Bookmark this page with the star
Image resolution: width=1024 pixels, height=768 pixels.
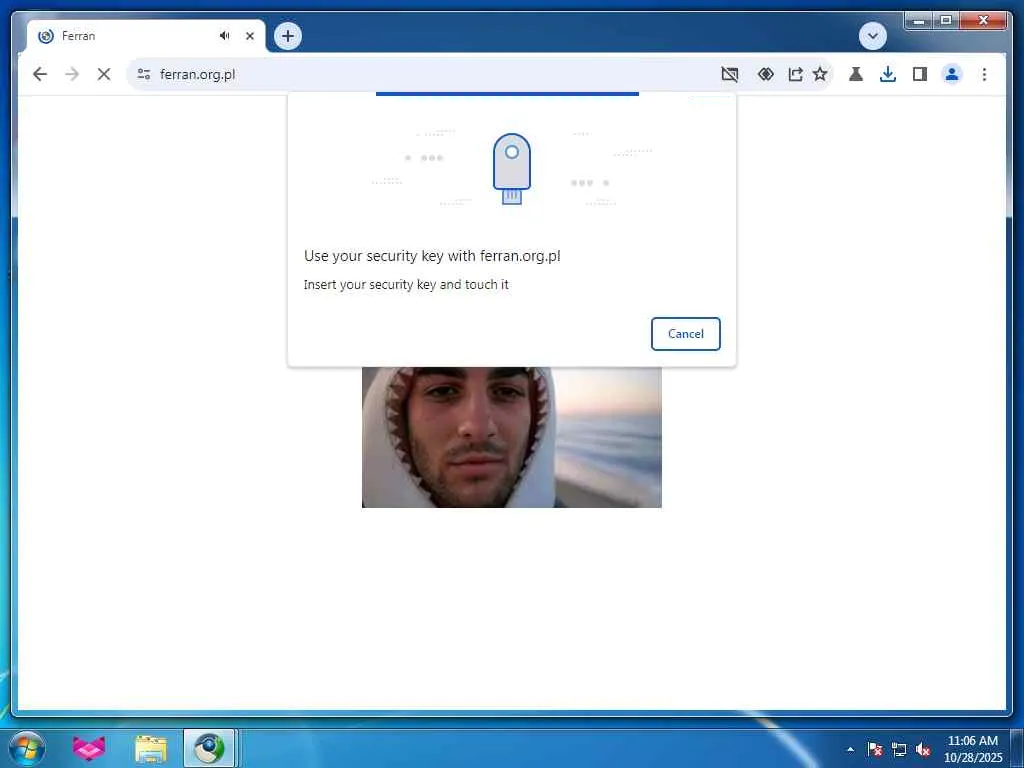click(x=820, y=74)
